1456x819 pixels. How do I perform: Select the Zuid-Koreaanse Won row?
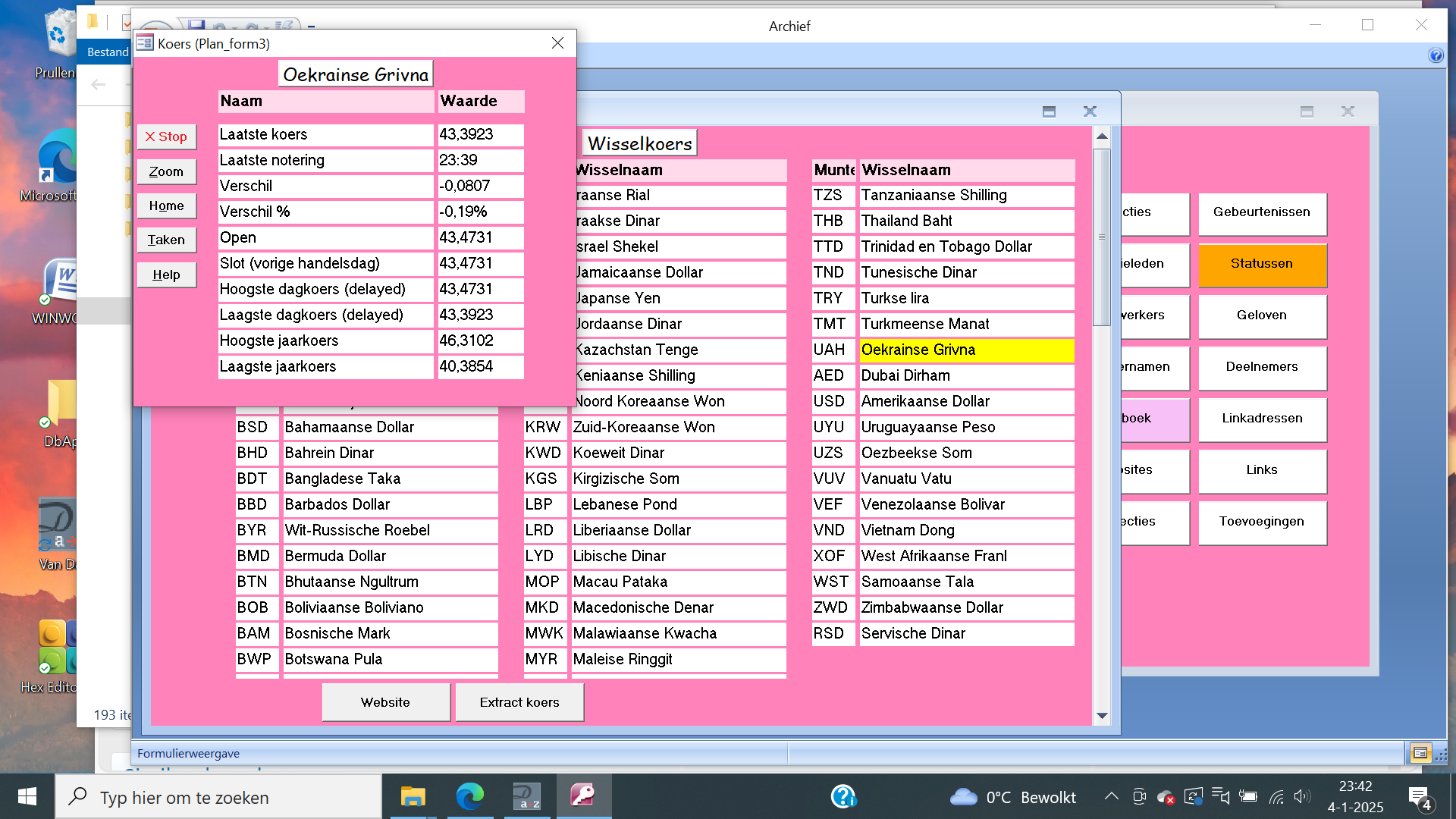pyautogui.click(x=679, y=427)
